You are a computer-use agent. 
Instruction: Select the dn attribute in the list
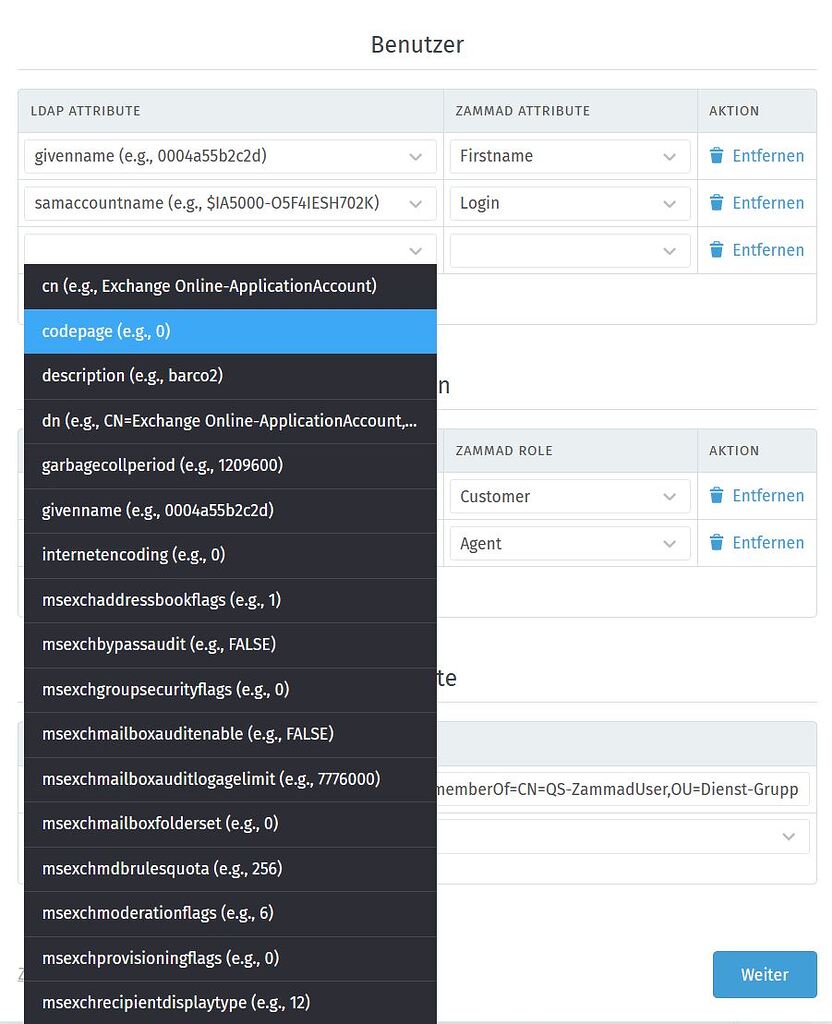click(229, 421)
